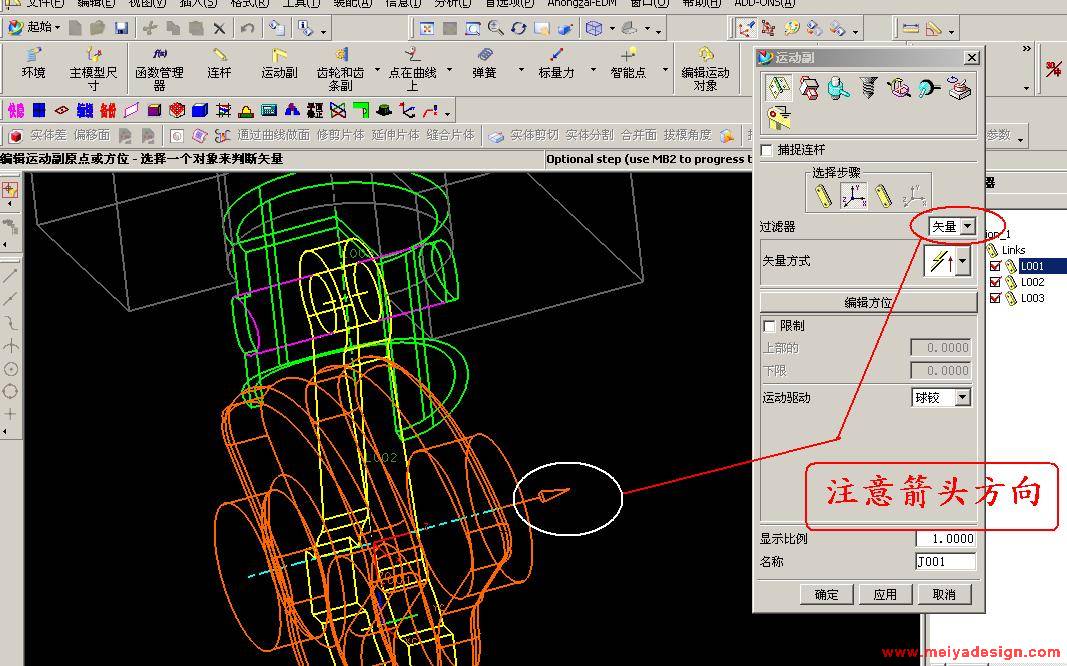Click the zoom magnifier icon

pos(495,28)
